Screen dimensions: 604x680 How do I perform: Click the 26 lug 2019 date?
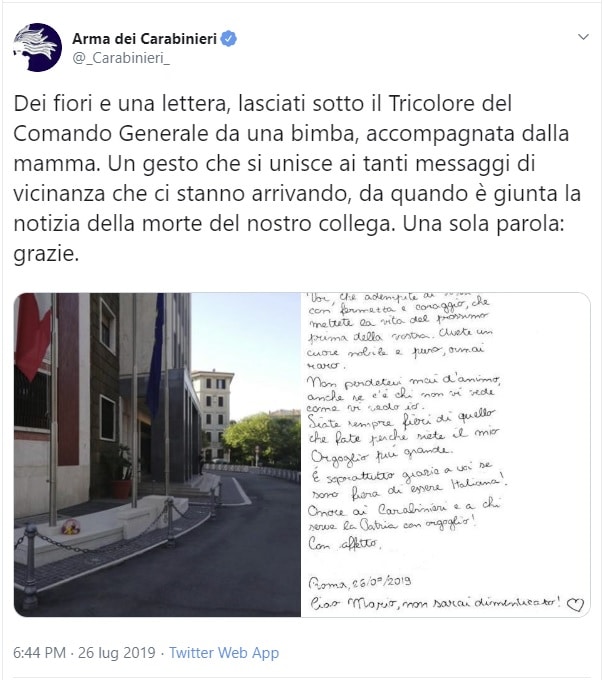pyautogui.click(x=117, y=653)
